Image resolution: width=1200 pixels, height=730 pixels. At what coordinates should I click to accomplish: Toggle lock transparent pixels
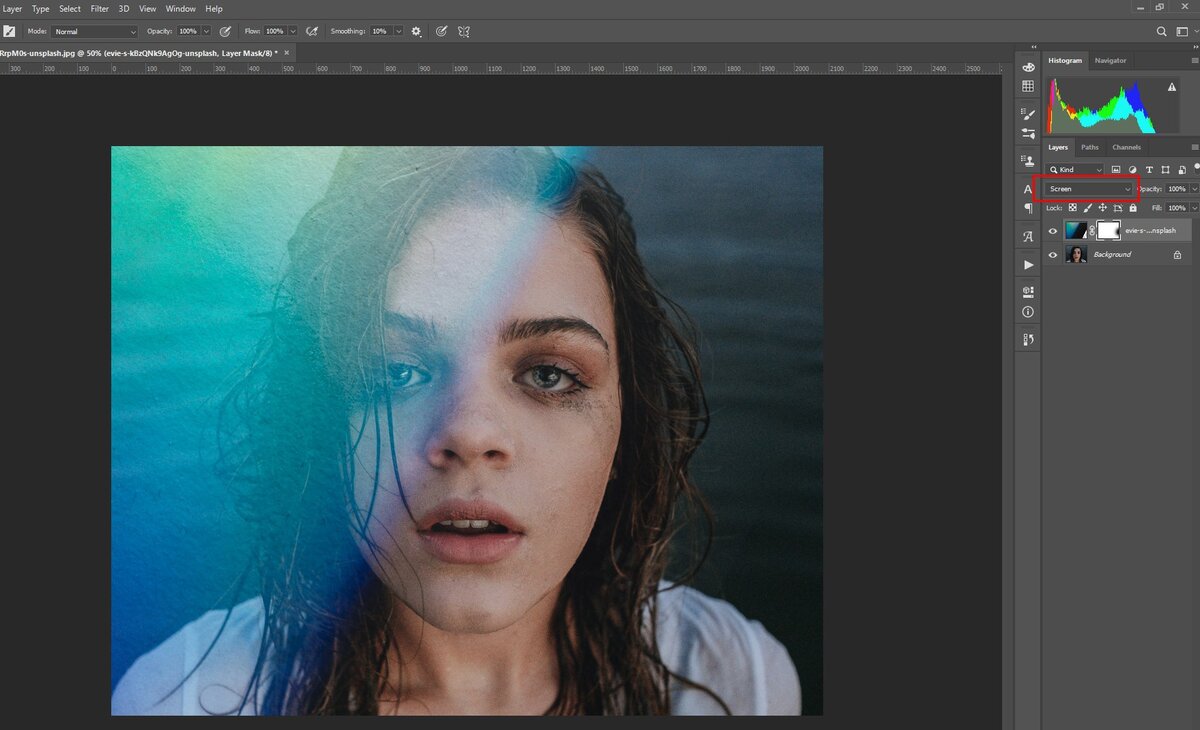pyautogui.click(x=1072, y=208)
